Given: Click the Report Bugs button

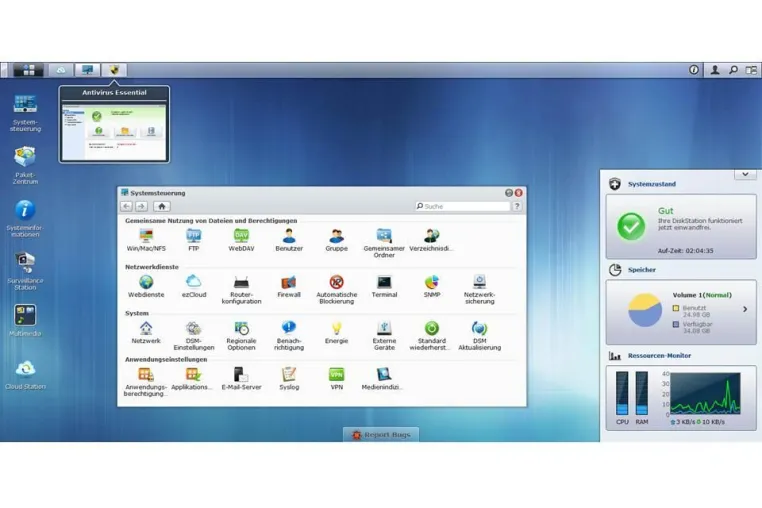Looking at the screenshot, I should 381,435.
